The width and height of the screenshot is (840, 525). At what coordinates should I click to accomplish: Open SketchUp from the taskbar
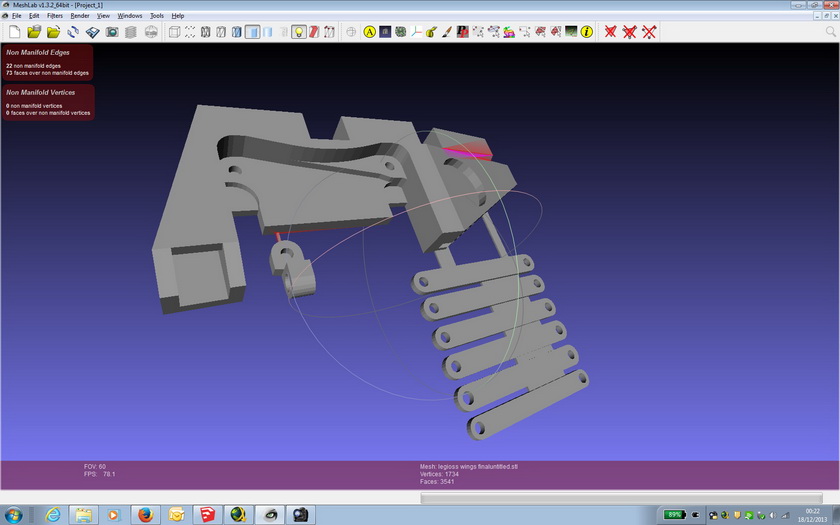pyautogui.click(x=207, y=515)
